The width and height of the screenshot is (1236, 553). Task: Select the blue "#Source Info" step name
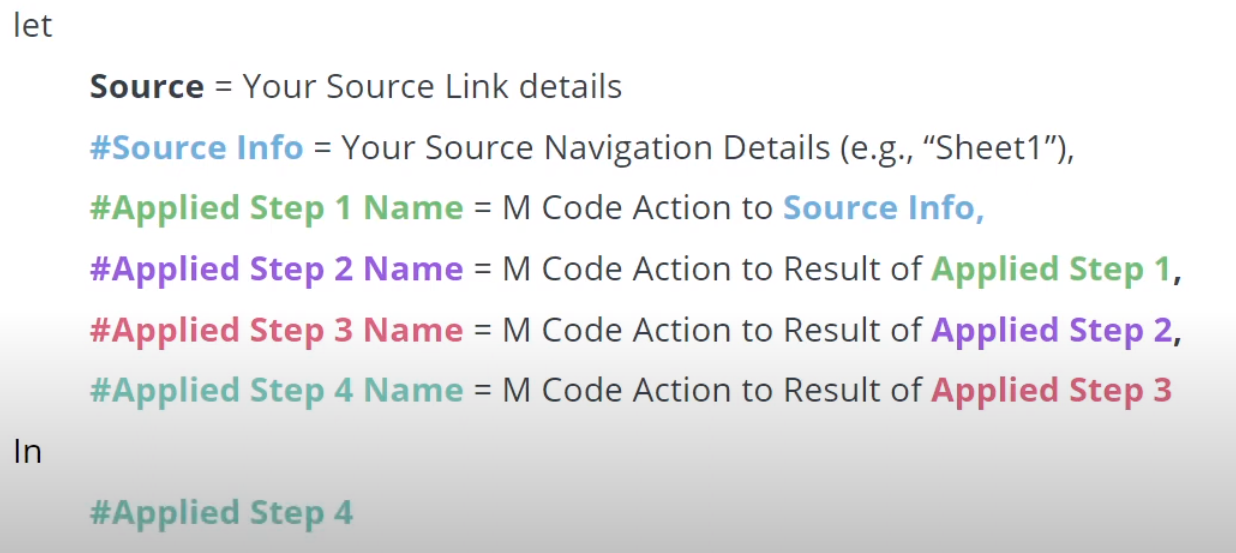196,148
